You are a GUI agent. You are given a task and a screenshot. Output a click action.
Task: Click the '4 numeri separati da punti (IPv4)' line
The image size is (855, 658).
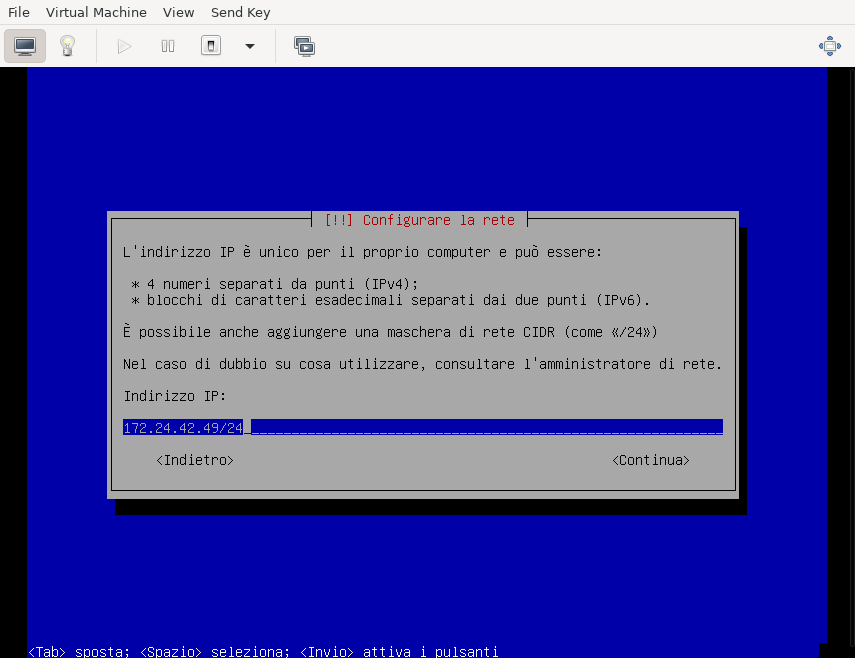(275, 284)
